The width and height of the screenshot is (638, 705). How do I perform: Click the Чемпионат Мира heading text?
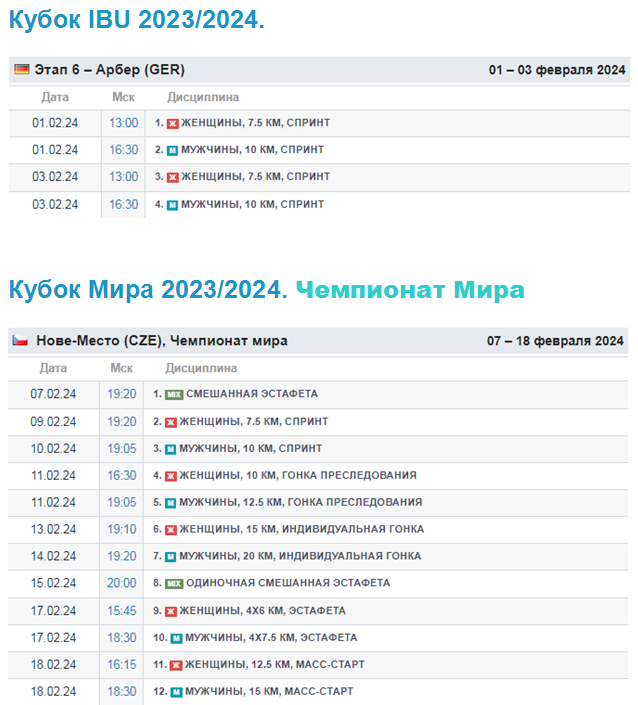410,290
